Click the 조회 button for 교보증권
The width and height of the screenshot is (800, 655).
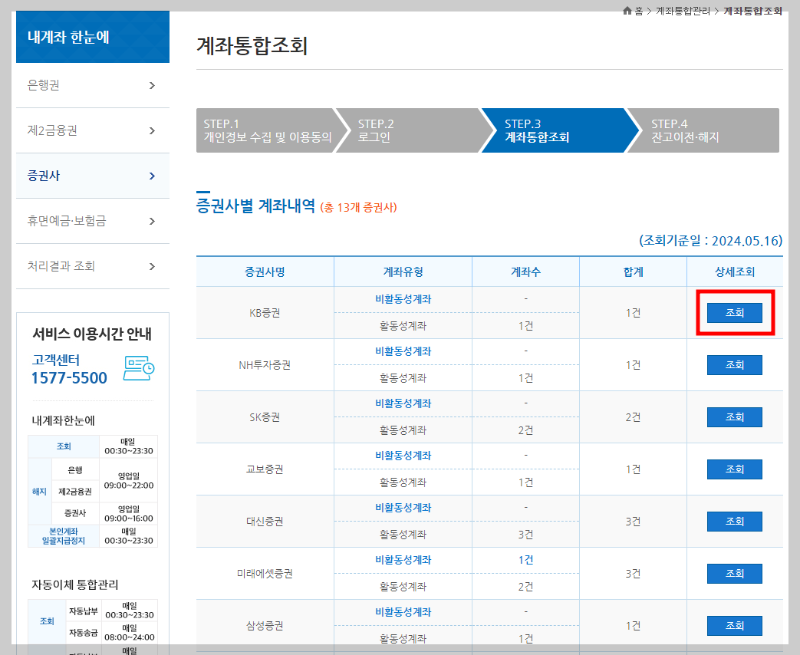click(735, 469)
